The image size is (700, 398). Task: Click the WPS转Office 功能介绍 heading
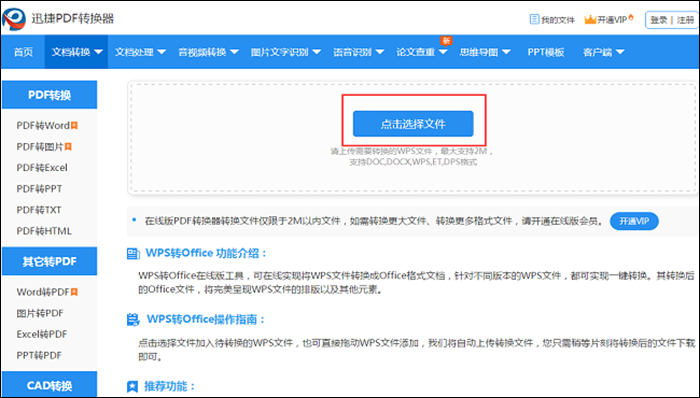[x=206, y=253]
